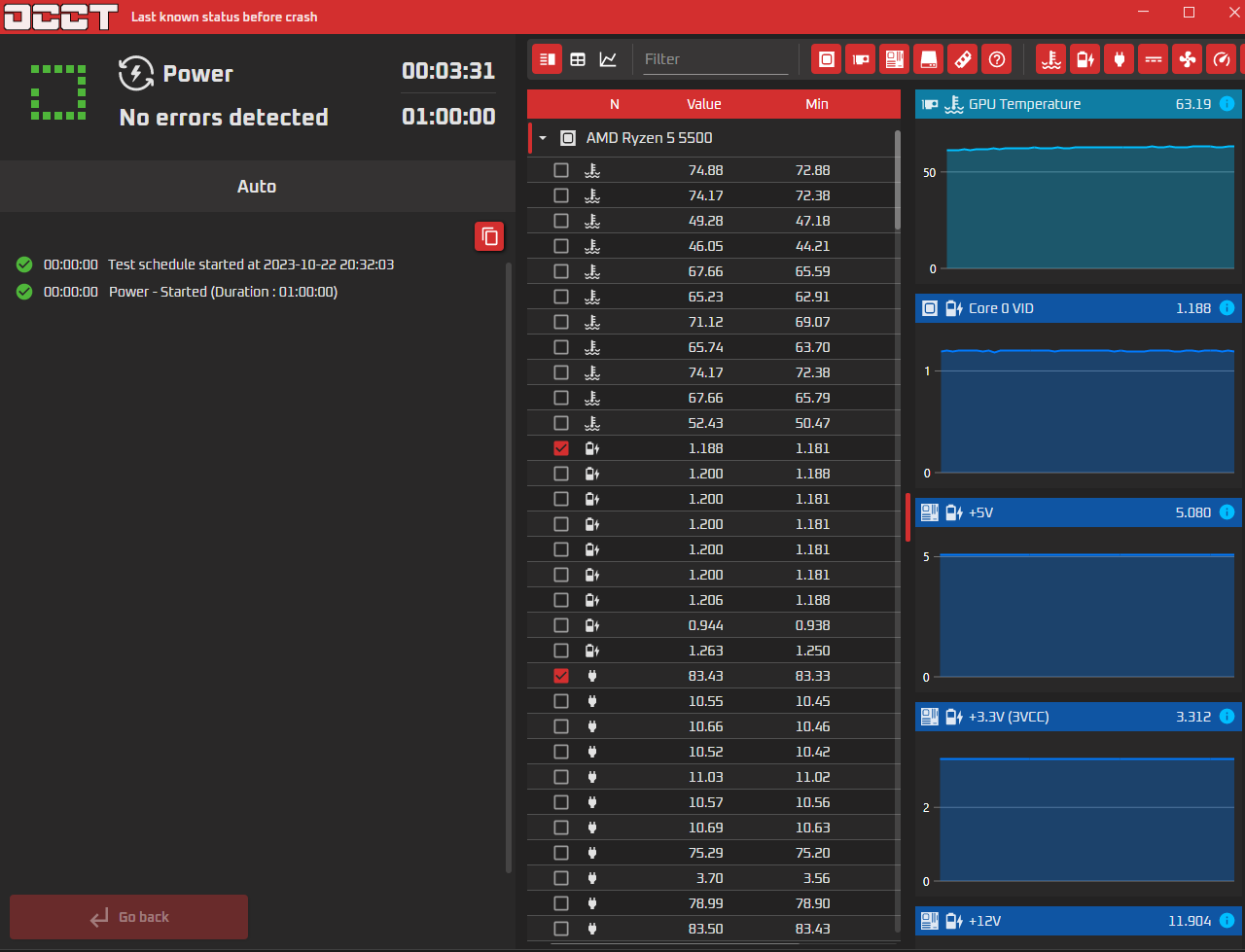
Task: Toggle the GPU sensor filter icon
Action: pos(861,59)
